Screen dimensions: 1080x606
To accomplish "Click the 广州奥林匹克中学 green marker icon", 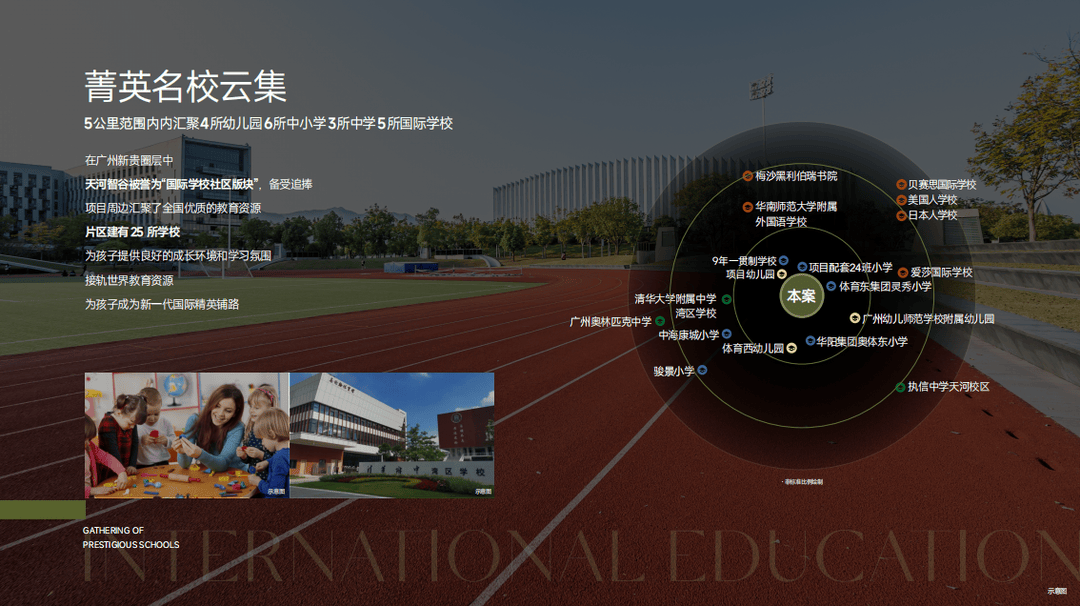I will [660, 322].
